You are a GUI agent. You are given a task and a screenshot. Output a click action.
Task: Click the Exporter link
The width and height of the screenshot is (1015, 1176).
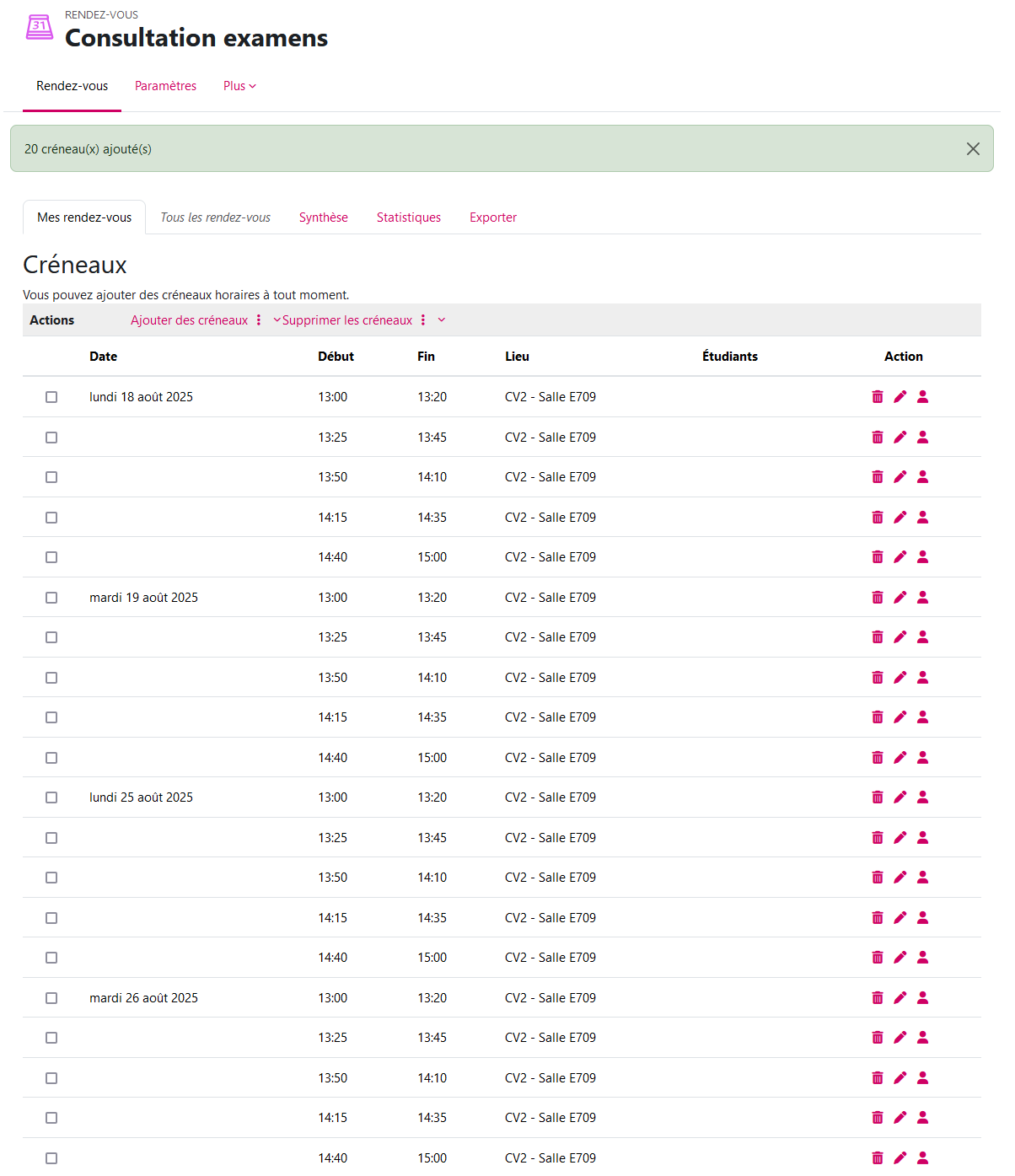pos(492,217)
